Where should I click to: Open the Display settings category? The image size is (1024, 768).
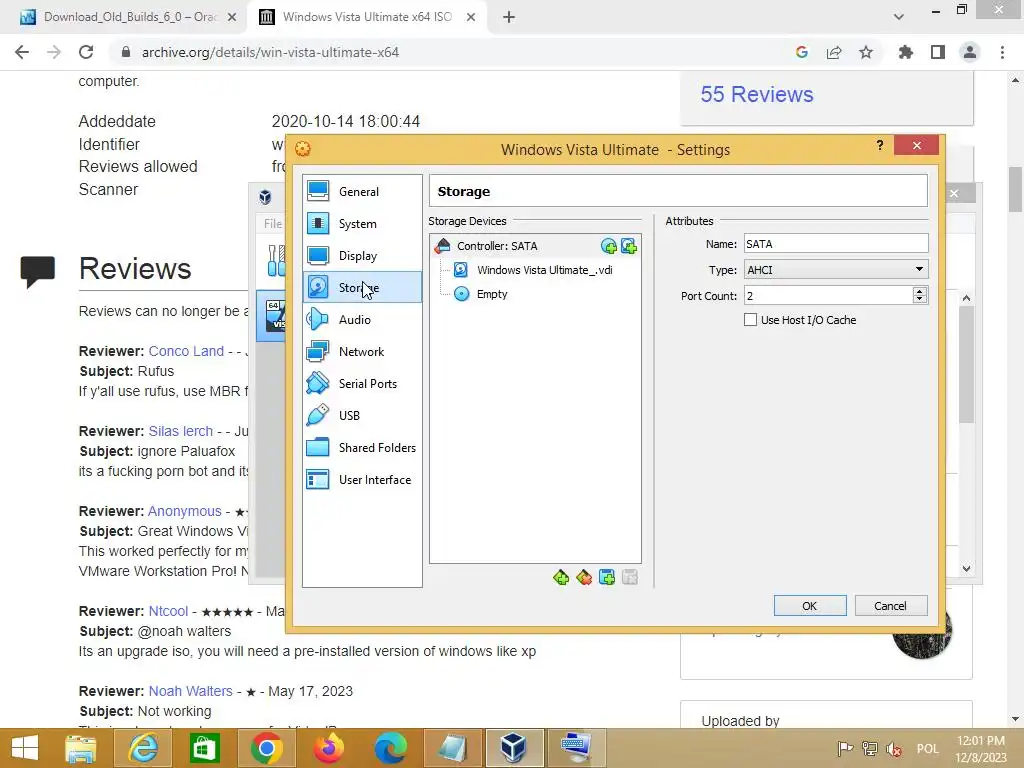point(362,255)
